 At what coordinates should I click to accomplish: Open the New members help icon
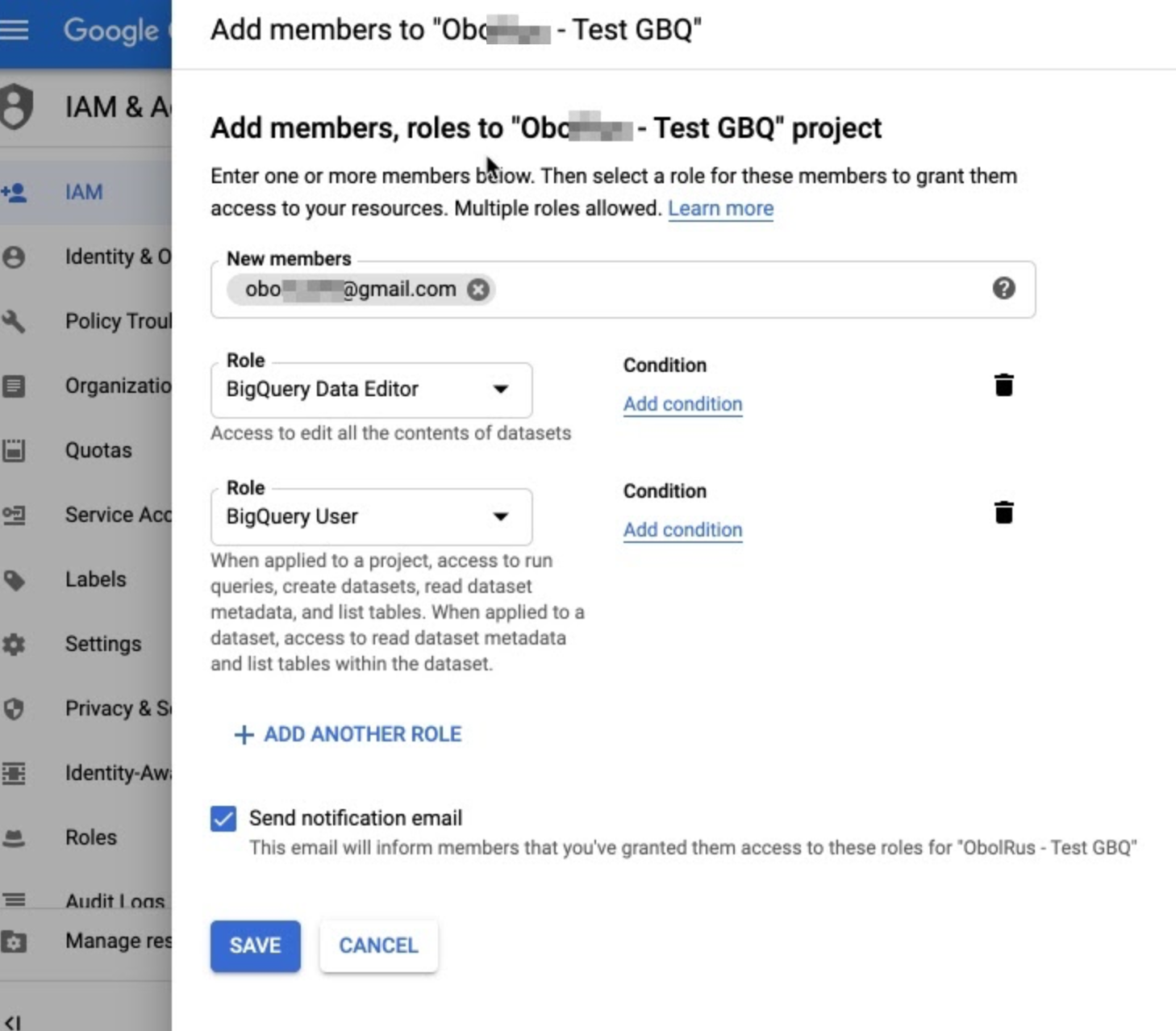point(1003,288)
